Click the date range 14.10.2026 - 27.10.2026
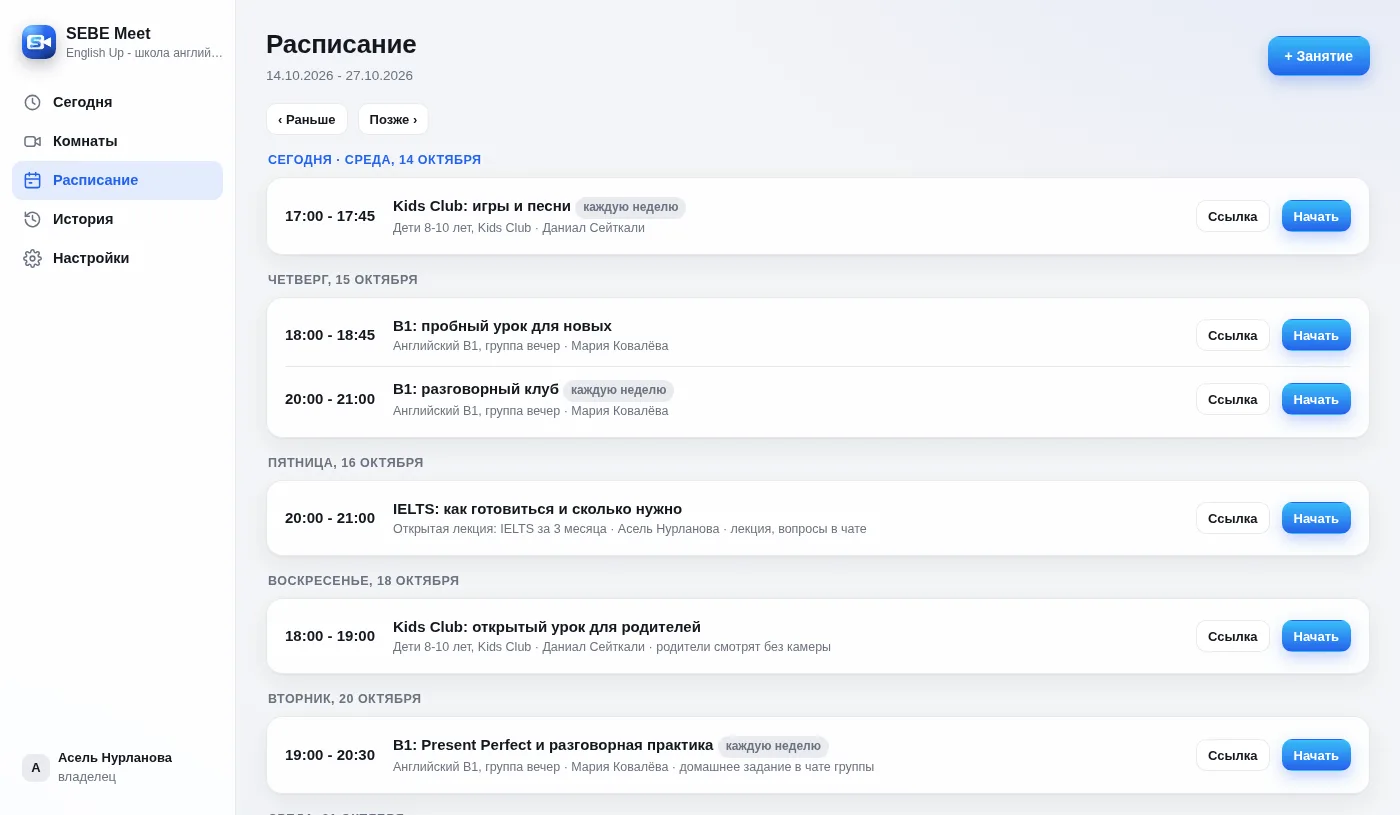1400x815 pixels. [339, 76]
